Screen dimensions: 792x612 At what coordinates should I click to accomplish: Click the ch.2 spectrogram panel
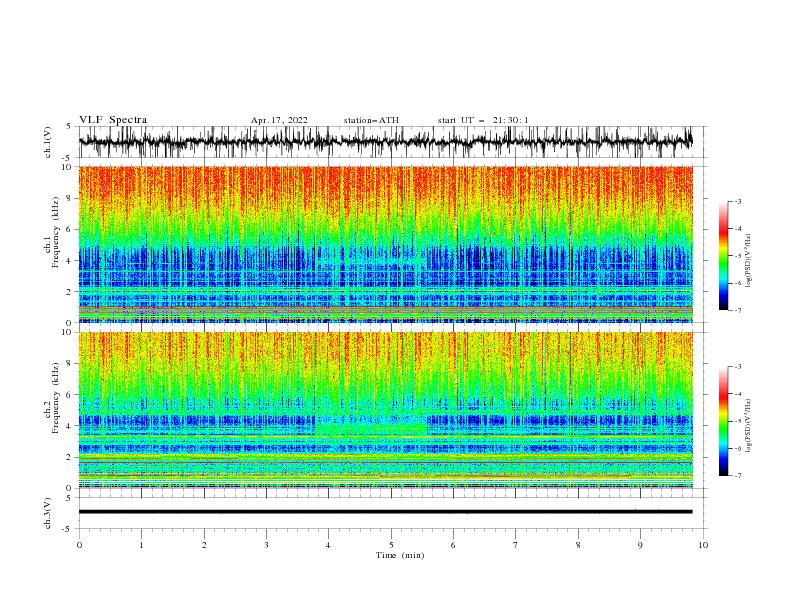pyautogui.click(x=385, y=410)
